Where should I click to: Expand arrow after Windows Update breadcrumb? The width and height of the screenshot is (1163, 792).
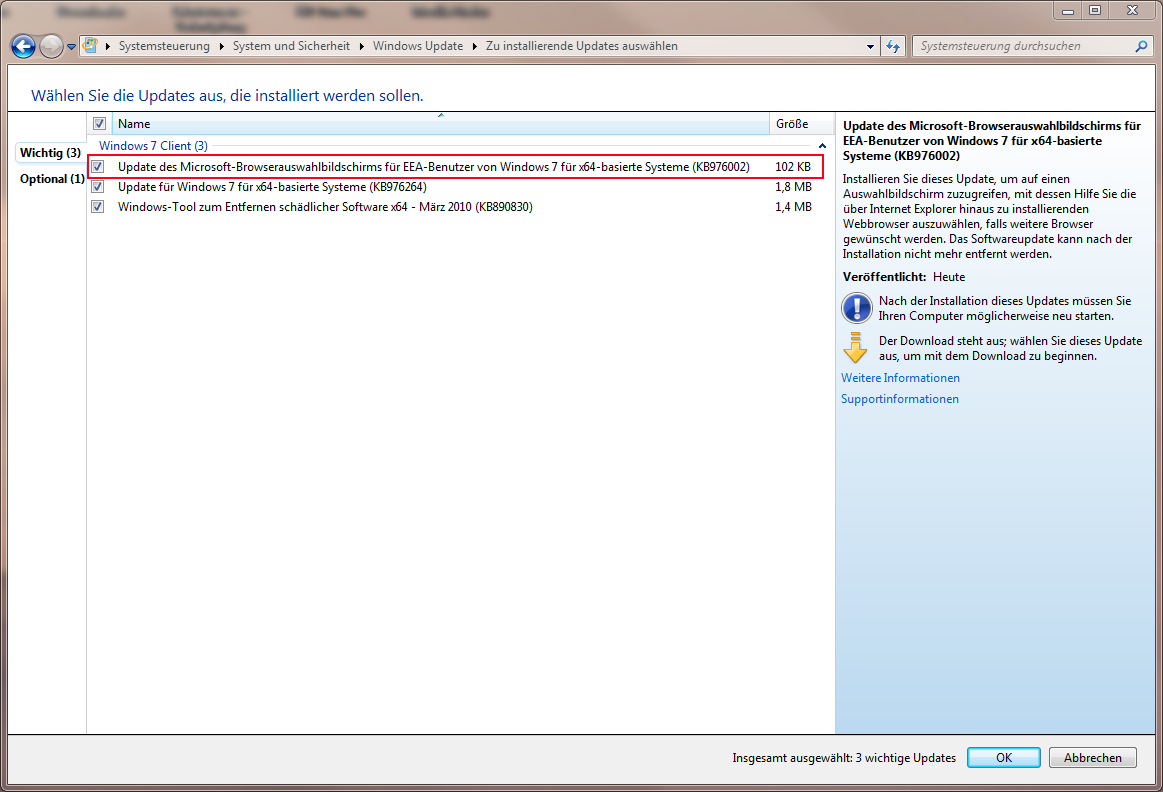(475, 47)
